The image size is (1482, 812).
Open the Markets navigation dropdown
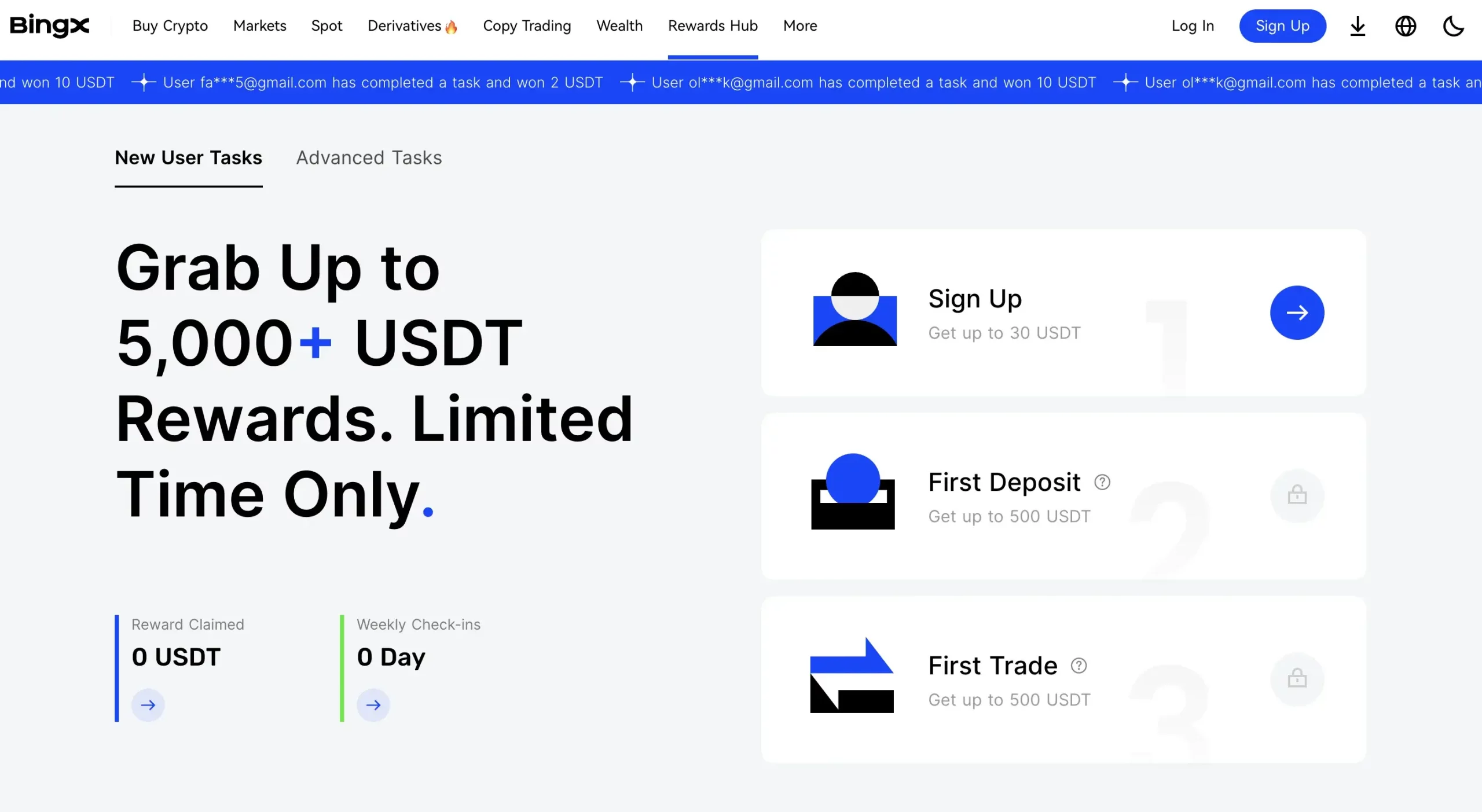coord(259,25)
